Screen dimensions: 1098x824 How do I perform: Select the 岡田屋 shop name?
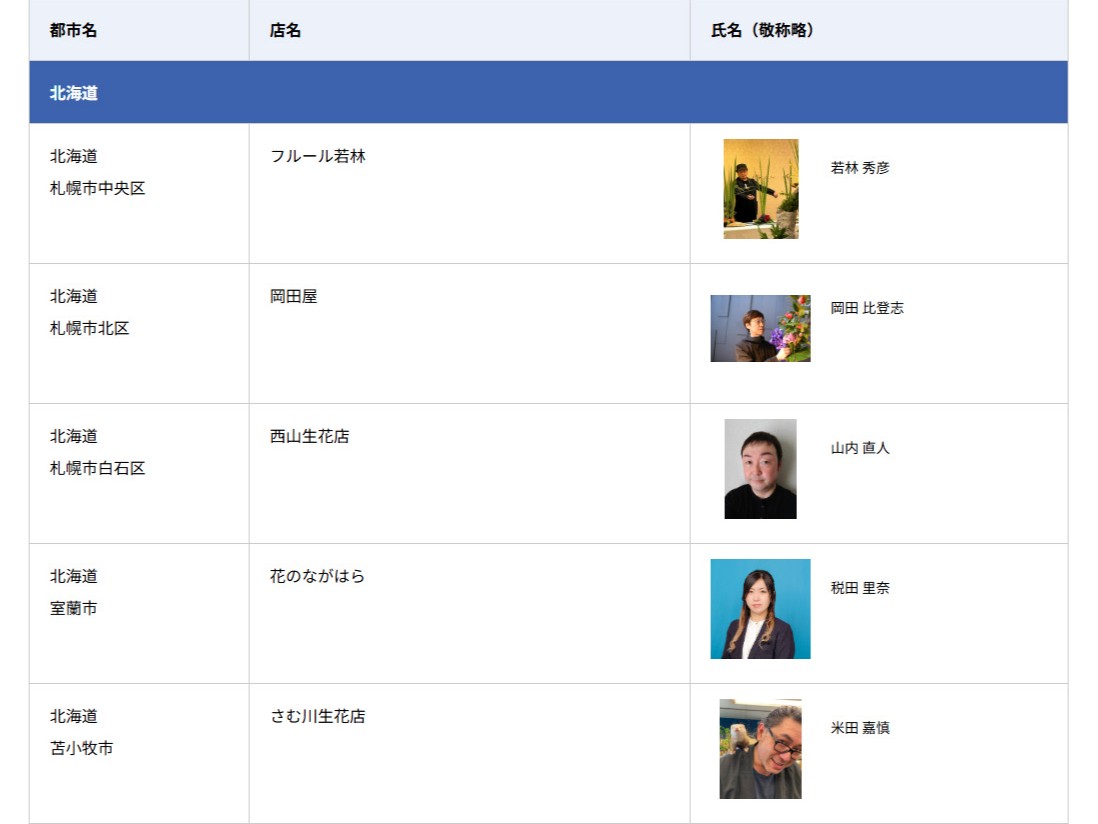tap(293, 296)
